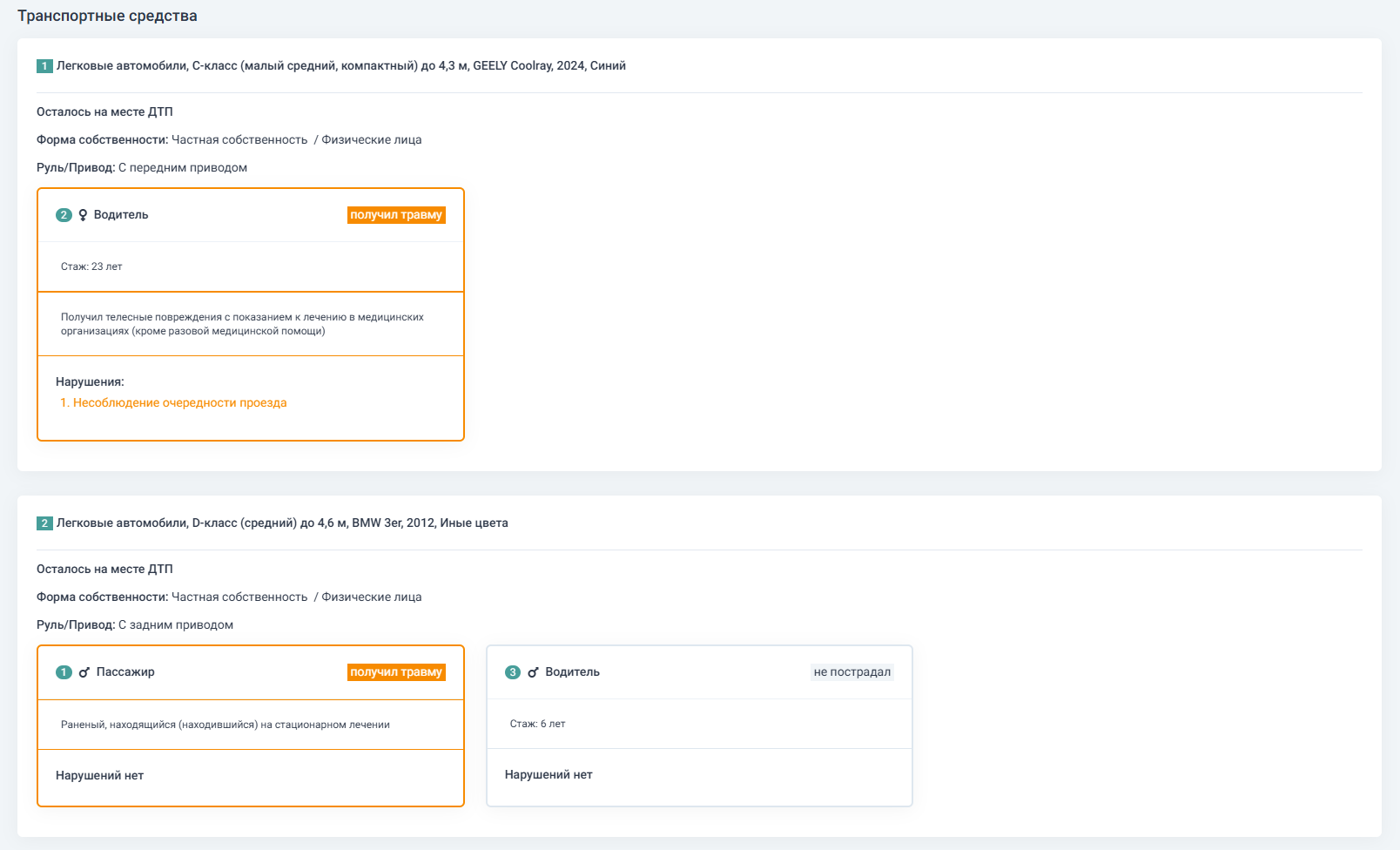Click 'Нарушений нет' in BMW driver card
Image resolution: width=1400 pixels, height=850 pixels.
pyautogui.click(x=549, y=774)
